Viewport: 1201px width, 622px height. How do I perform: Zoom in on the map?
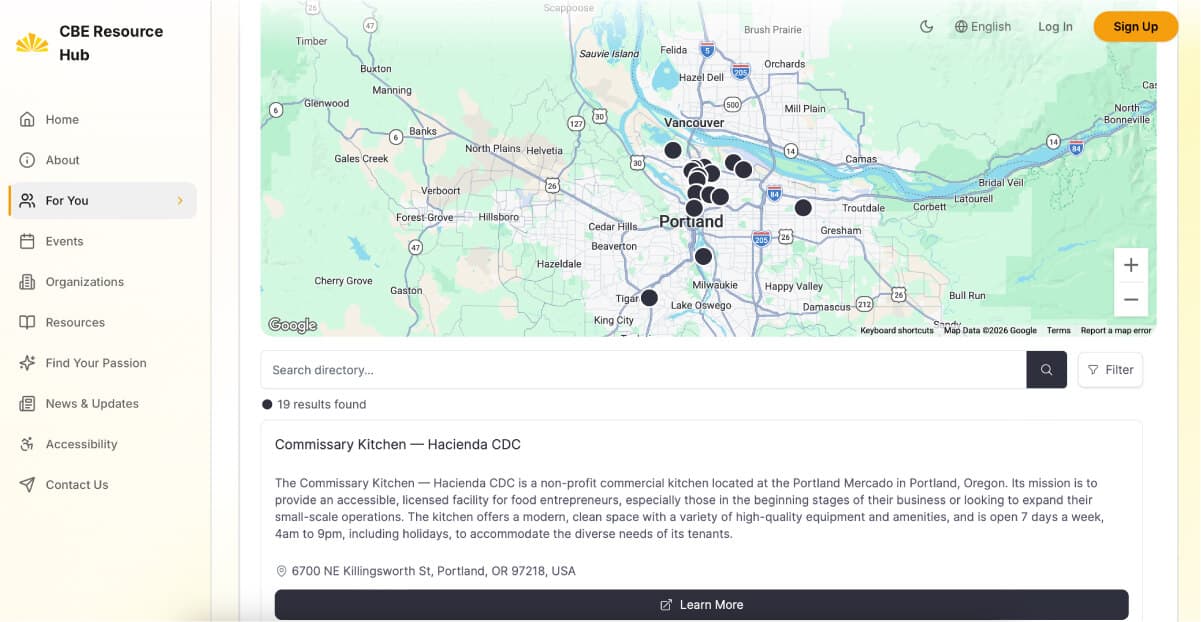1131,265
